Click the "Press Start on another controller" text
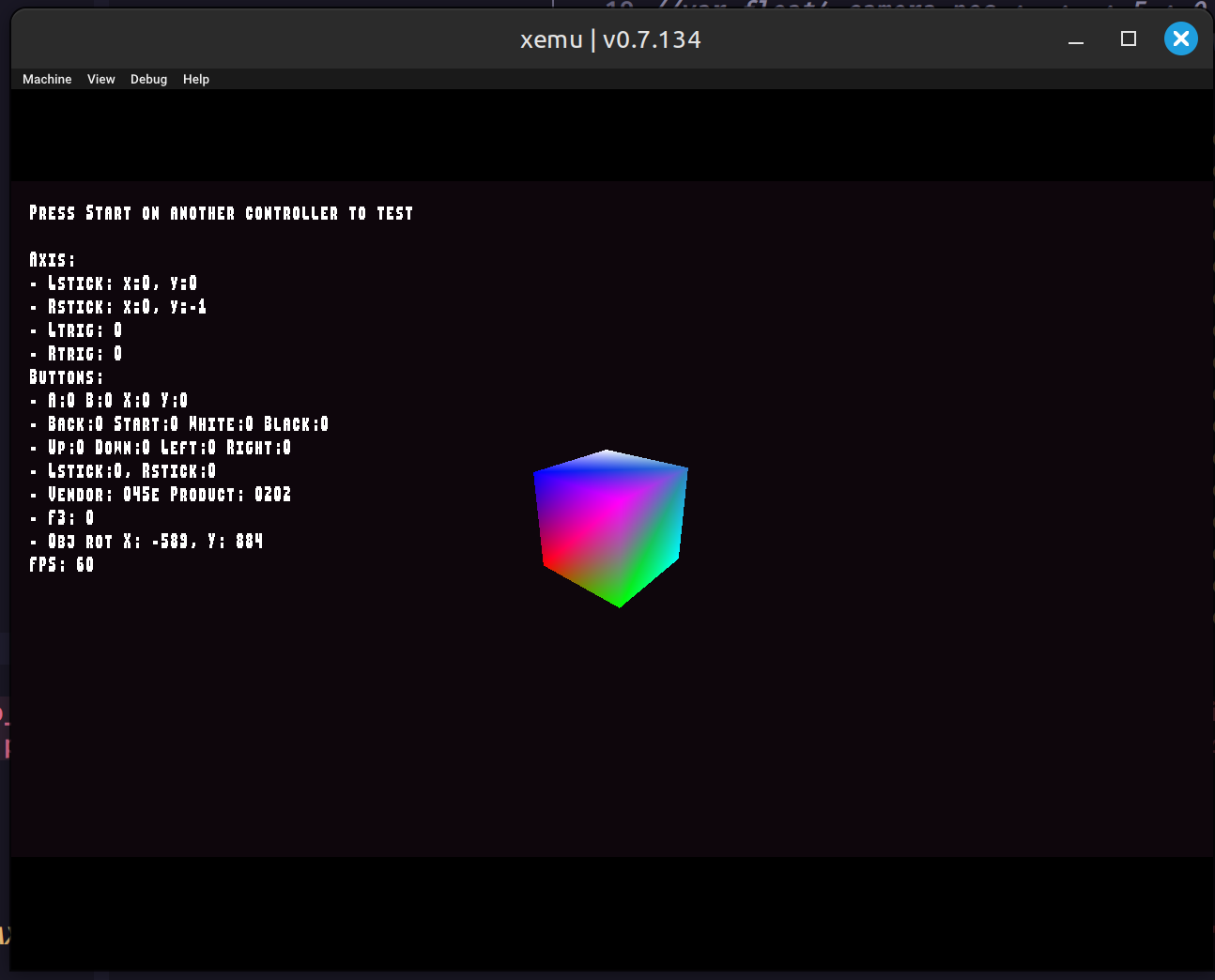 coord(222,213)
